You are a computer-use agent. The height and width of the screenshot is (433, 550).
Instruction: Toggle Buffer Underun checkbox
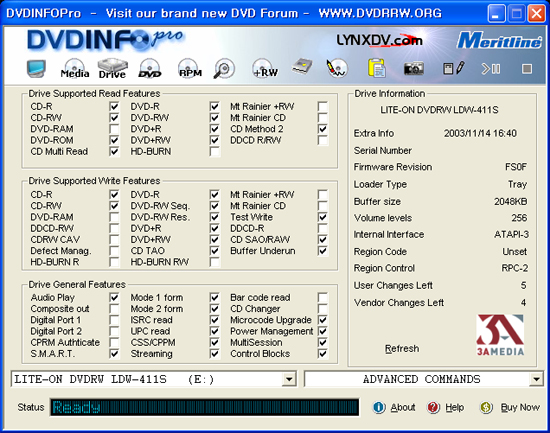[322, 251]
